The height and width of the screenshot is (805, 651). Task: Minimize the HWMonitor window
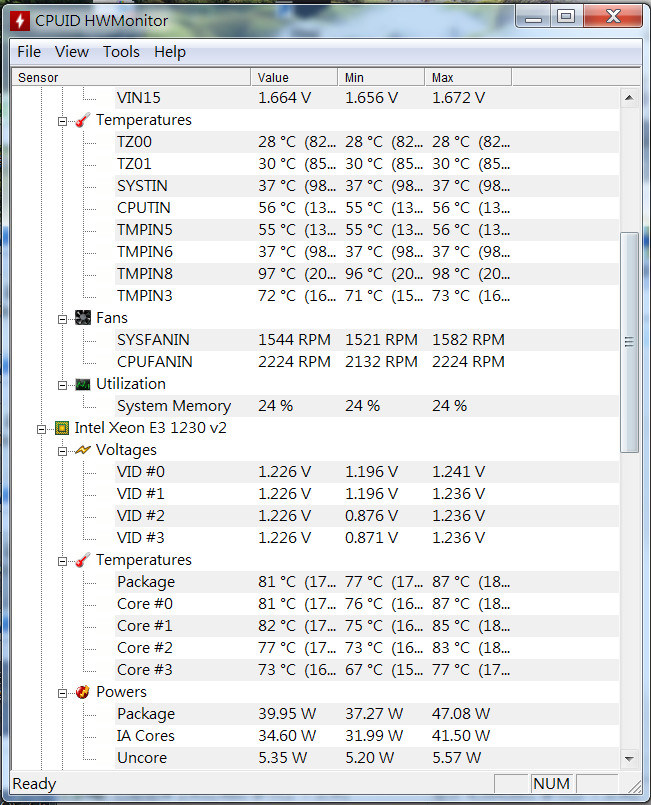(533, 18)
